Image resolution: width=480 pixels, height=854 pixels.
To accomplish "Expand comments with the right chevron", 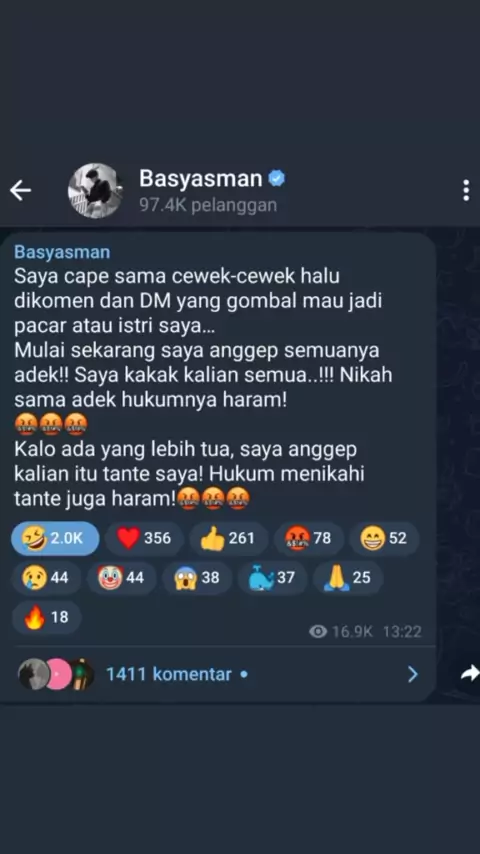I will pos(413,674).
